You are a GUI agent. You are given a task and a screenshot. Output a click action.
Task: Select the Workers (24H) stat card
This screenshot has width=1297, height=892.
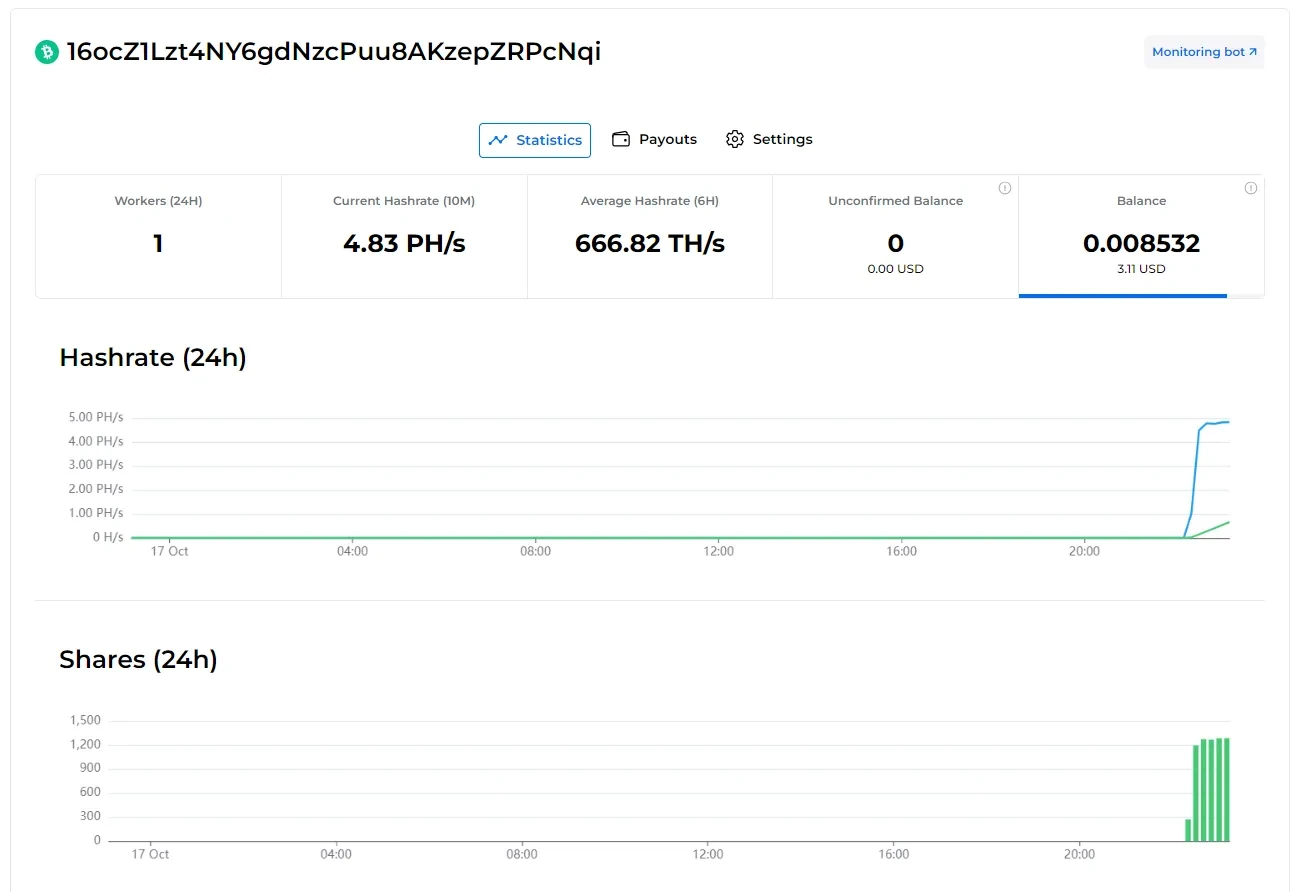pos(158,236)
